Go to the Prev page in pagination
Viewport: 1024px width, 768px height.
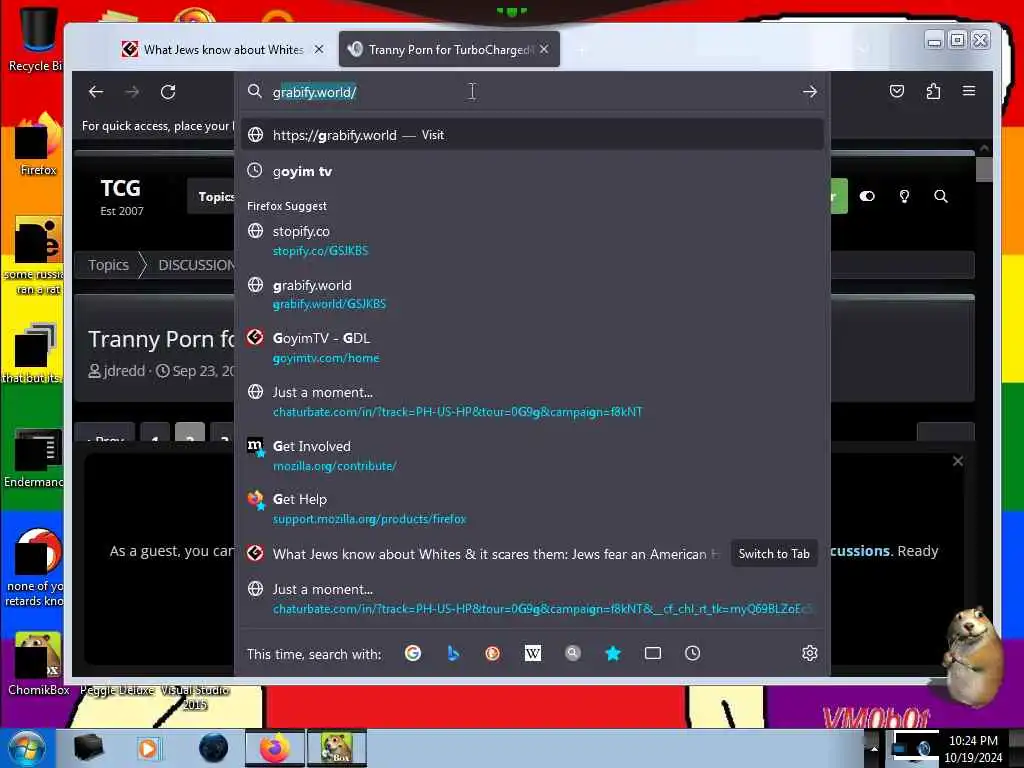click(x=105, y=432)
